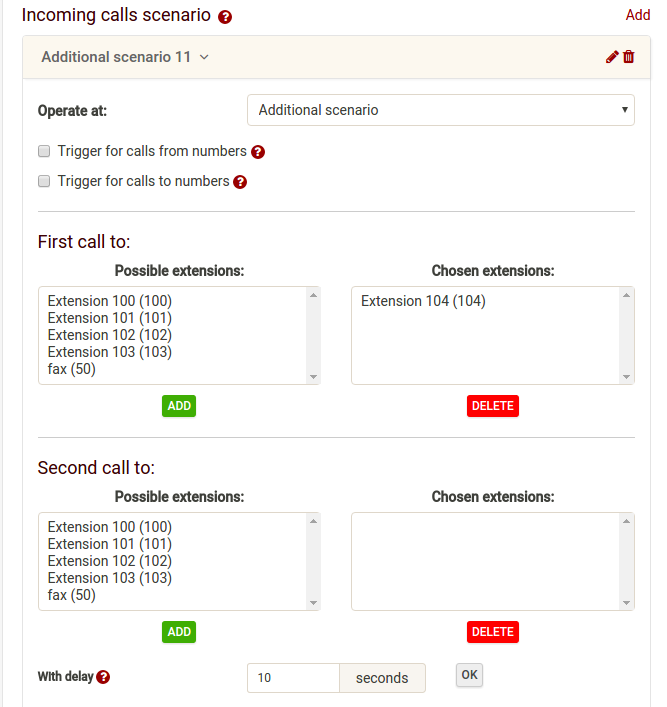Click the trash delete scenario icon

tap(629, 57)
